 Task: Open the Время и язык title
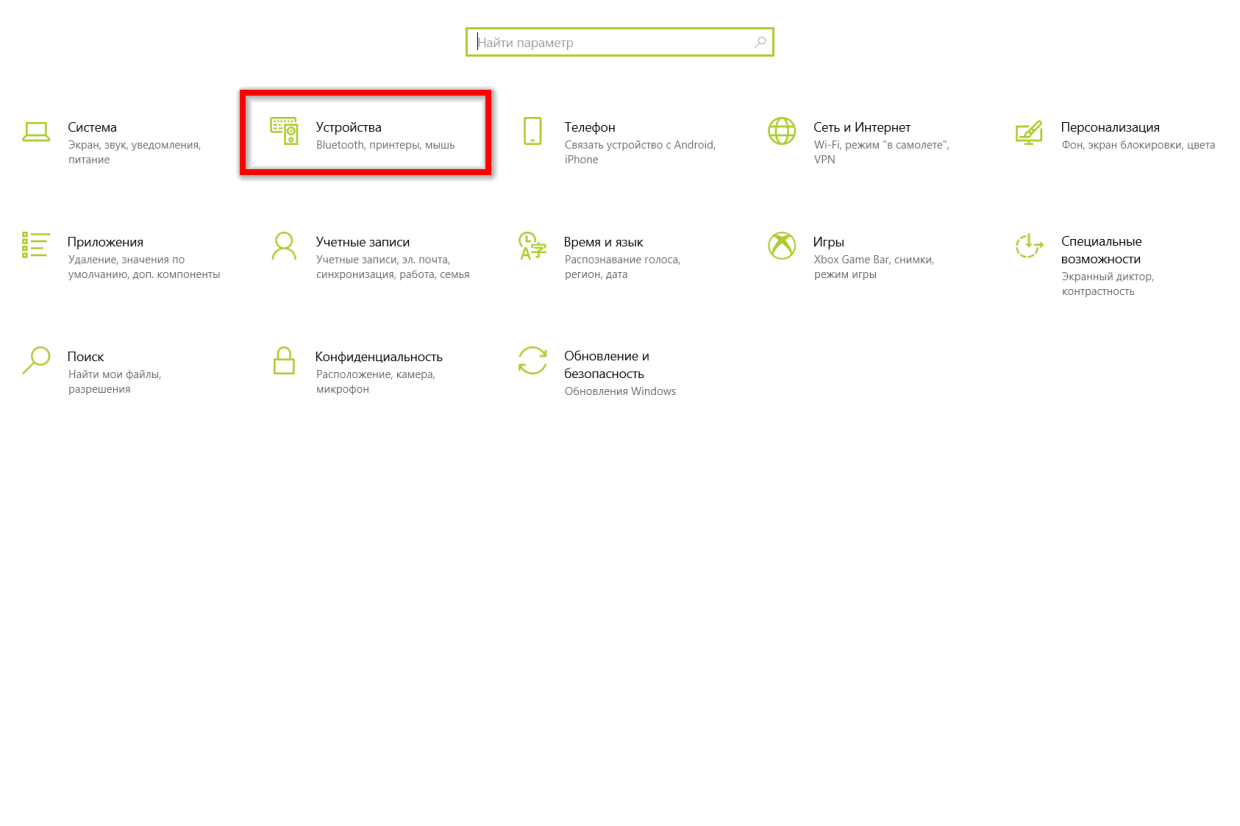point(604,242)
